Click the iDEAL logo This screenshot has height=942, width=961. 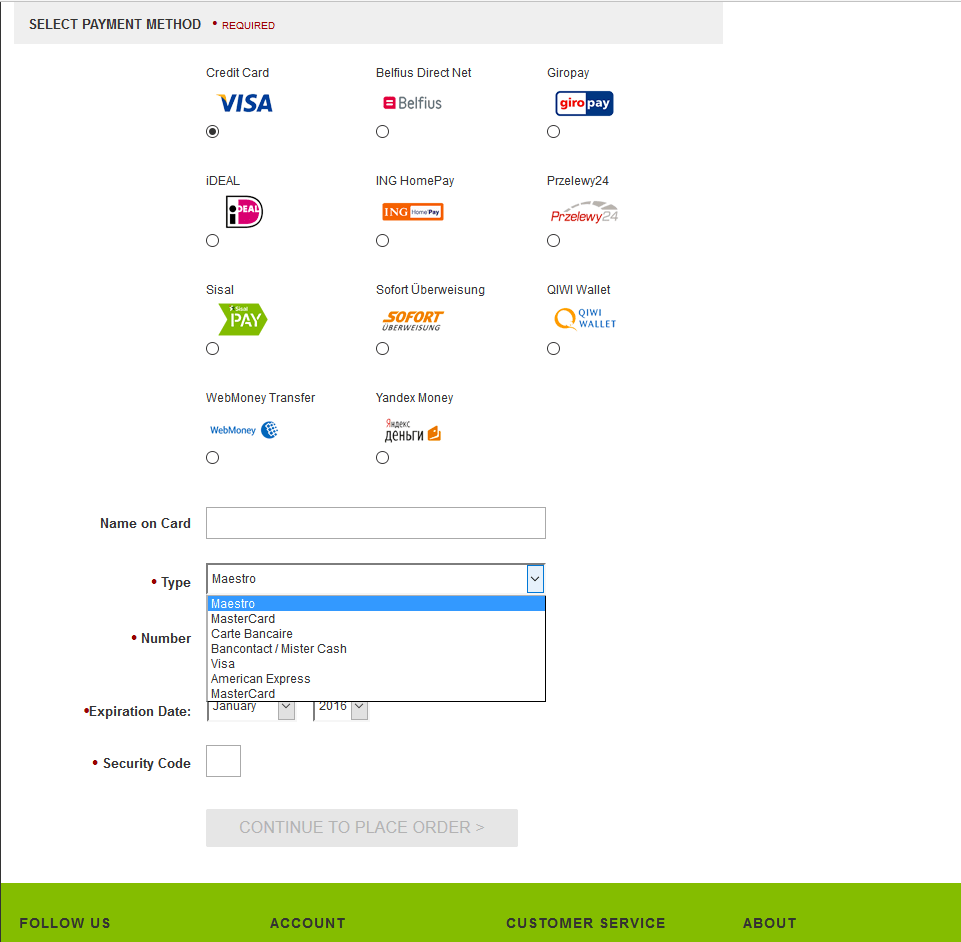(244, 211)
